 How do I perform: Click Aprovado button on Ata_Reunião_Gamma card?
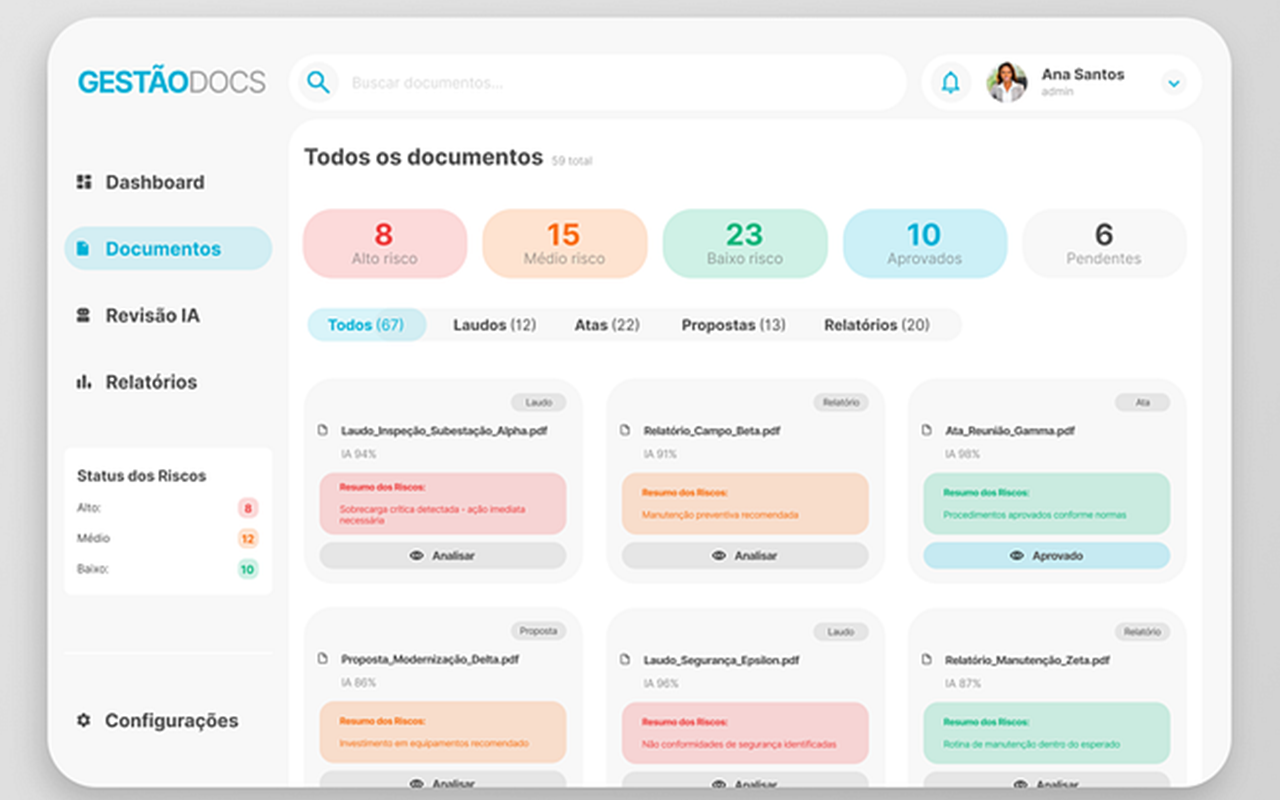tap(1046, 556)
